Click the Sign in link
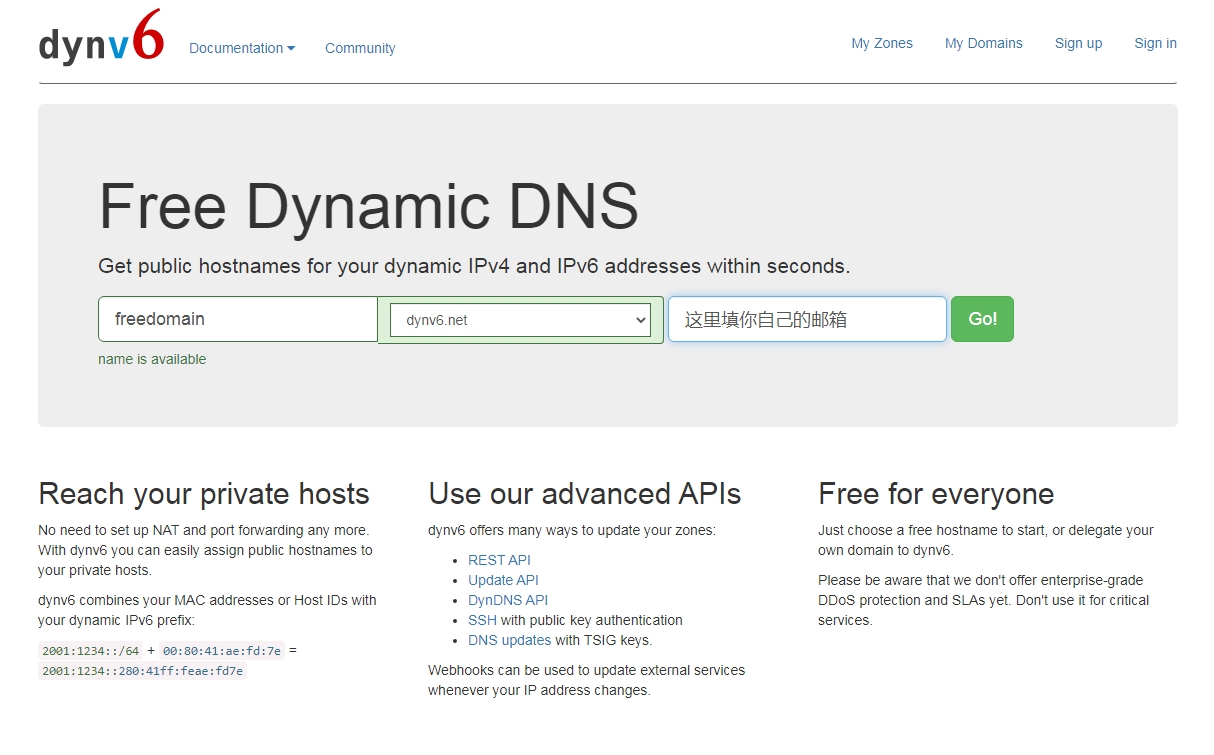The height and width of the screenshot is (755, 1214). pyautogui.click(x=1155, y=43)
